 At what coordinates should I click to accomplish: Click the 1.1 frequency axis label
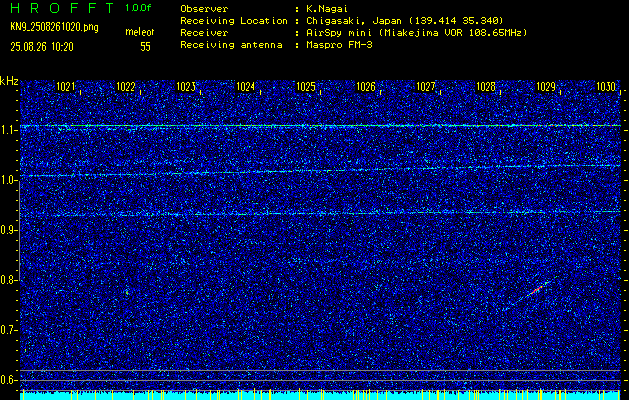[x=7, y=130]
